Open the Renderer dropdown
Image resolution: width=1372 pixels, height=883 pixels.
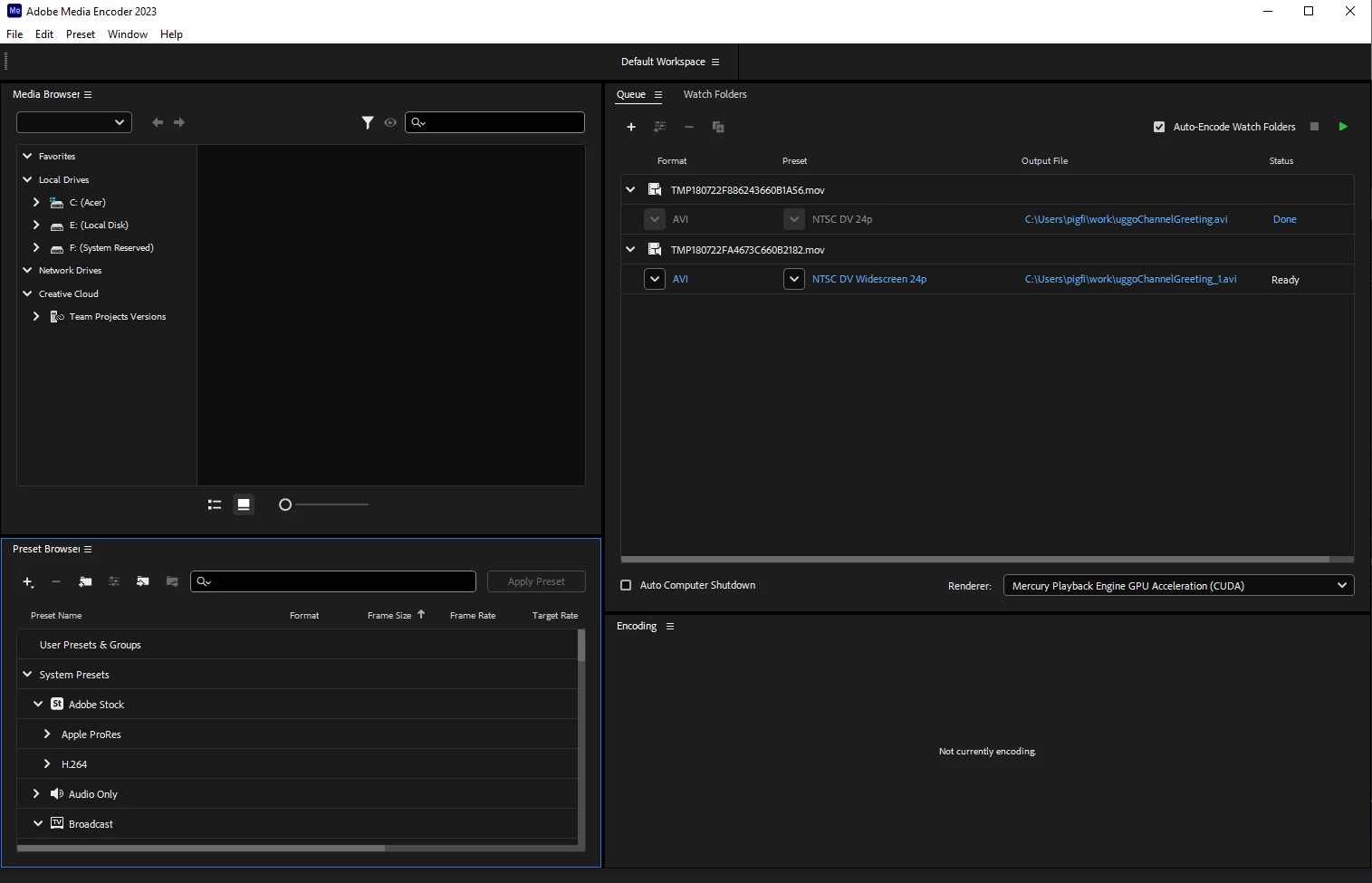pos(1178,585)
